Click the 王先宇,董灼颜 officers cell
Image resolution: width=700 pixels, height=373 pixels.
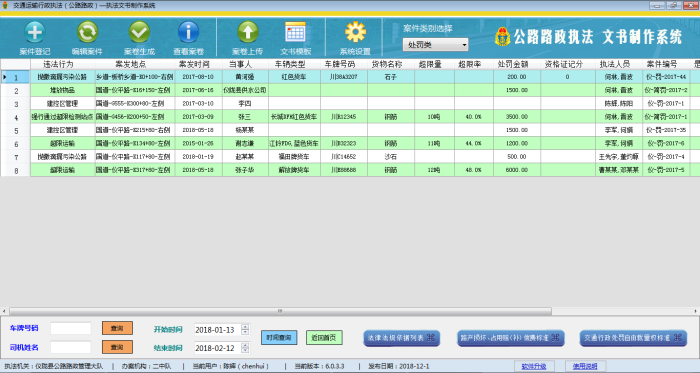pos(618,157)
